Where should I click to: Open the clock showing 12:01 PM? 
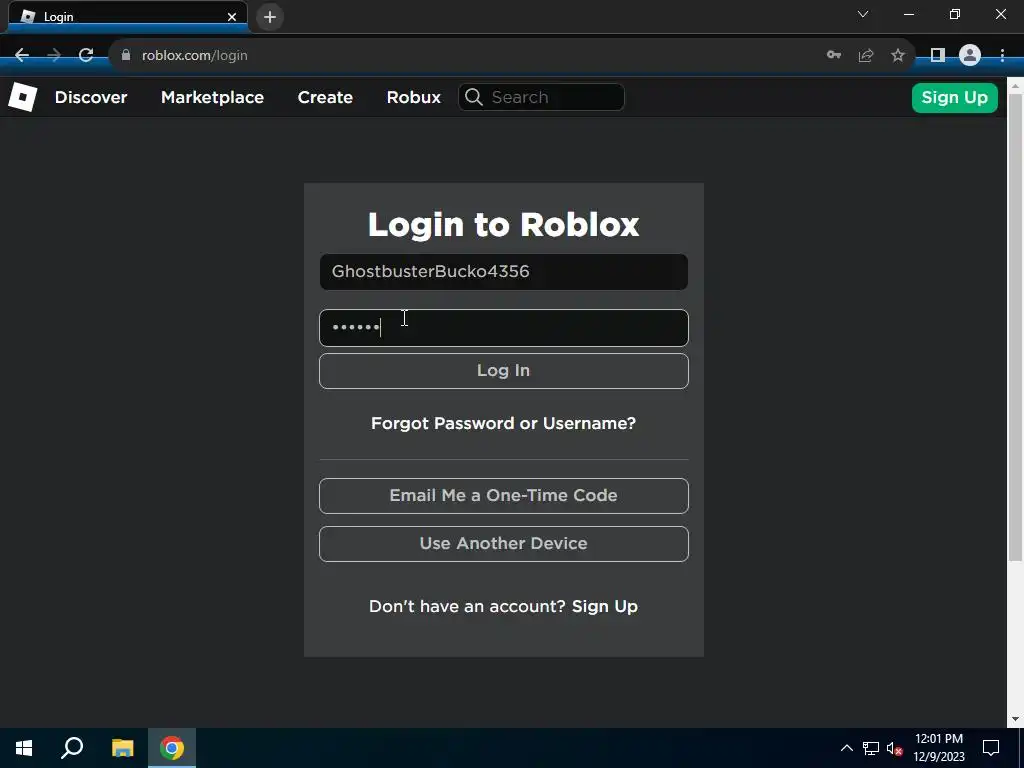click(938, 748)
